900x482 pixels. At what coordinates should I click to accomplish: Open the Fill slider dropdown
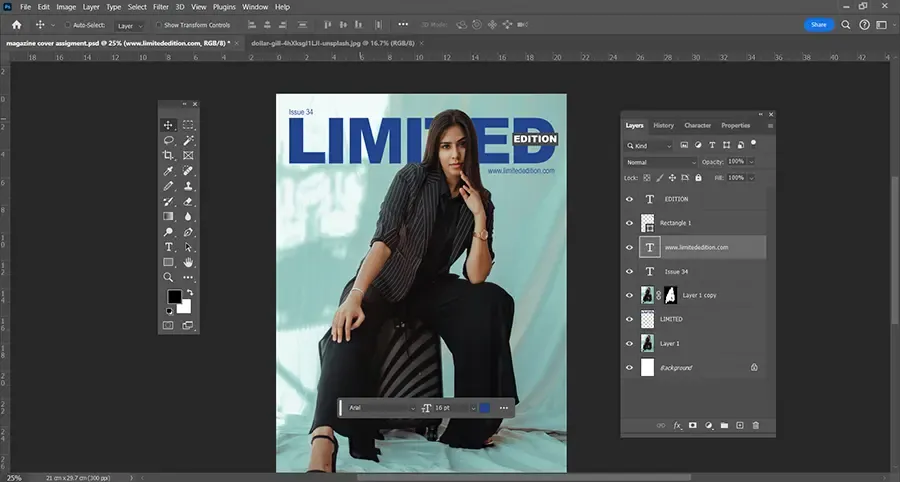751,178
